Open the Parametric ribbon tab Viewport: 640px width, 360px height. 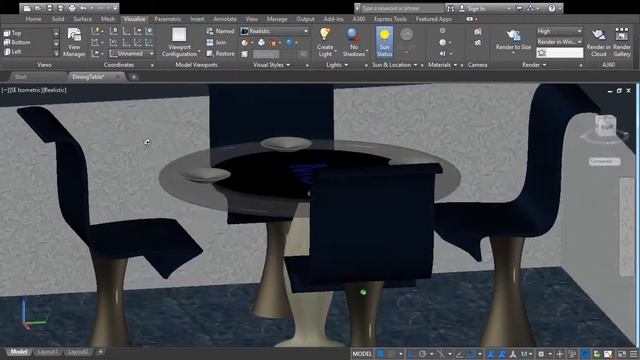[x=167, y=19]
